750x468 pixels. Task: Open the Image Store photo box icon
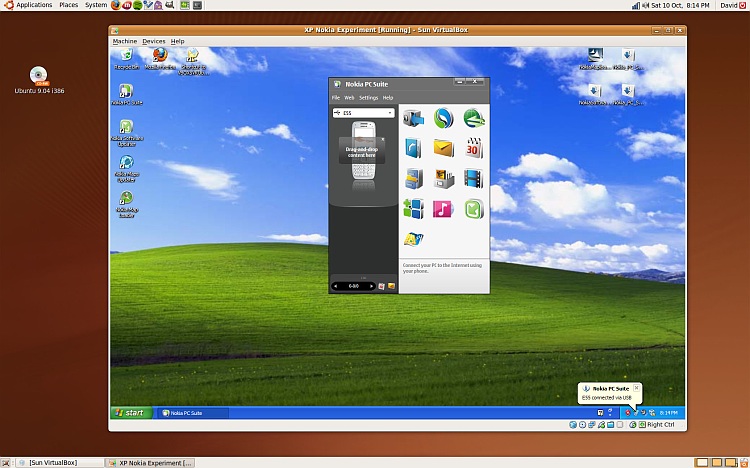click(443, 178)
